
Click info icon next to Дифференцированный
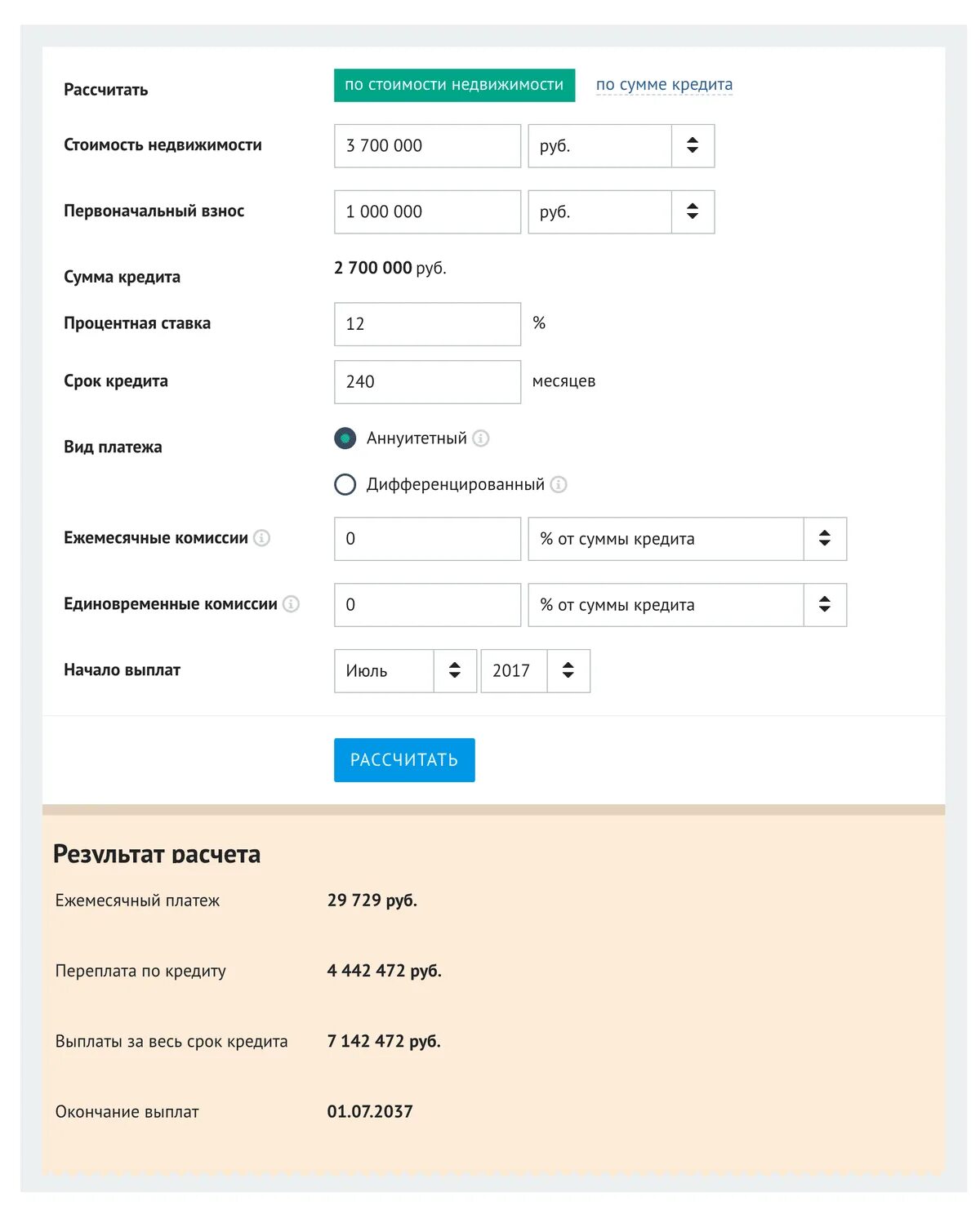(559, 485)
